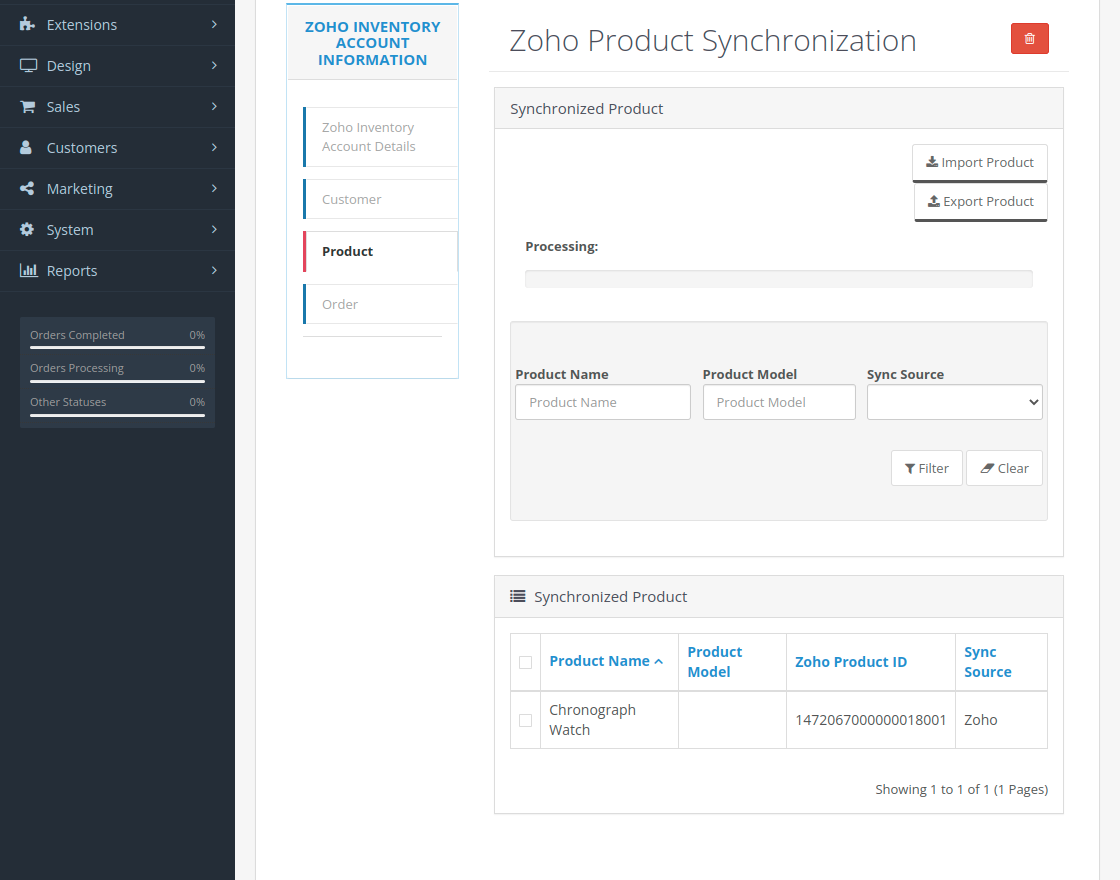Check the select-all checkbox in table header
The image size is (1120, 880).
525,662
